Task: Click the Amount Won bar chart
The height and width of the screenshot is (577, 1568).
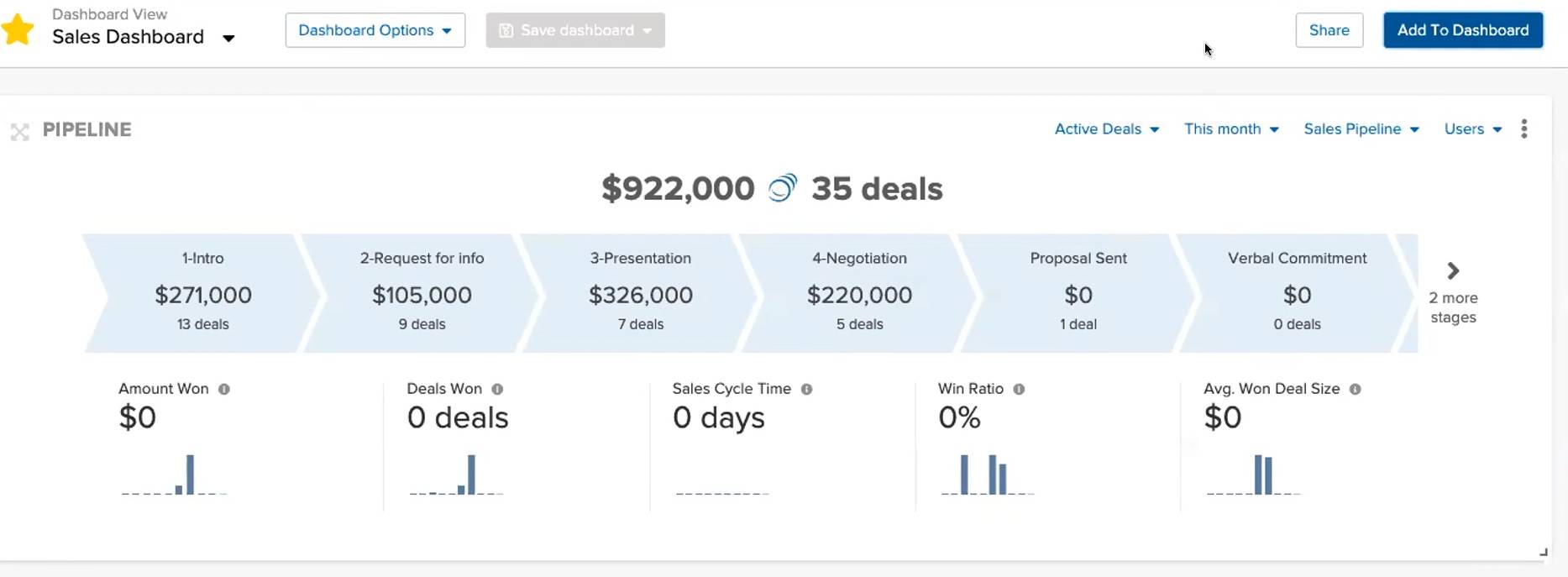Action: tap(174, 475)
